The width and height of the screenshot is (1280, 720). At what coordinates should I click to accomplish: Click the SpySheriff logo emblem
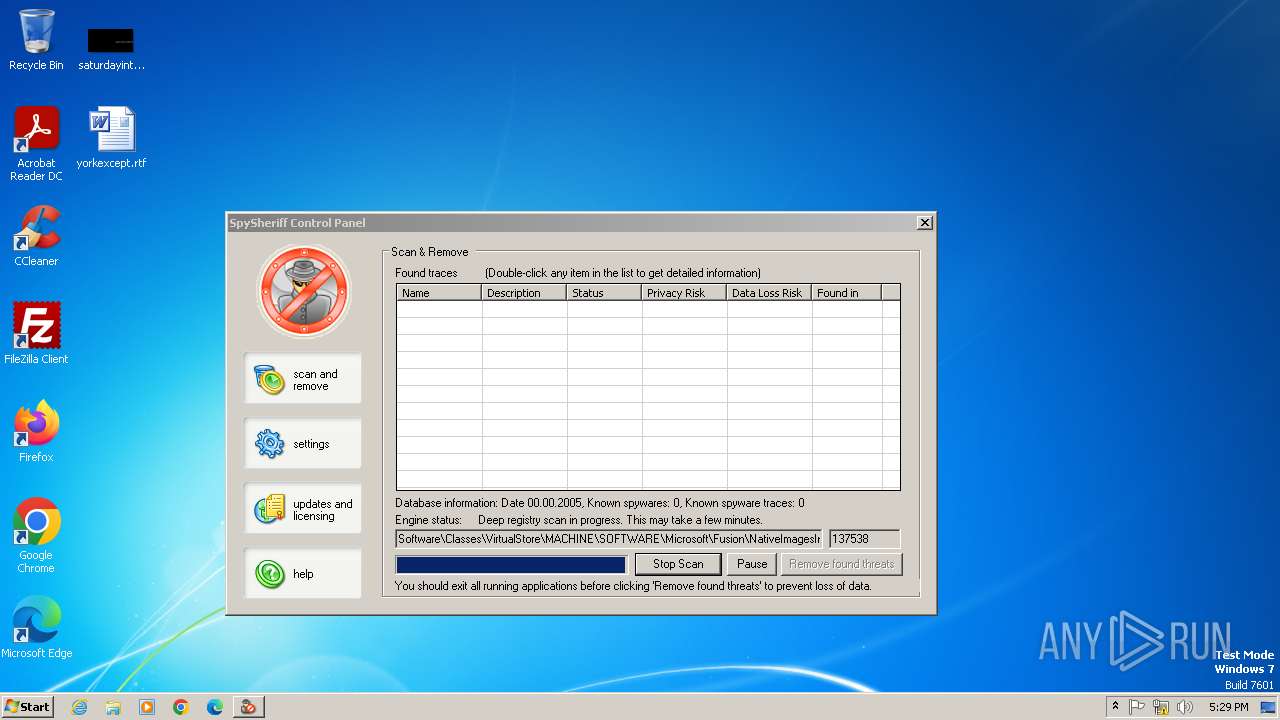coord(303,291)
